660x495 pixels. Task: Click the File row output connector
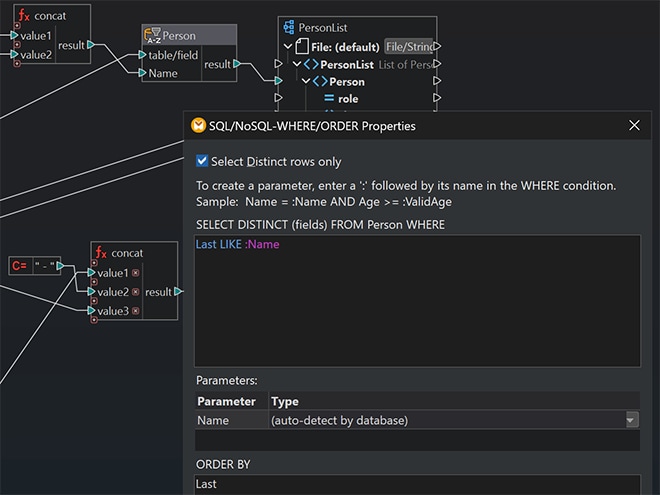pos(437,46)
